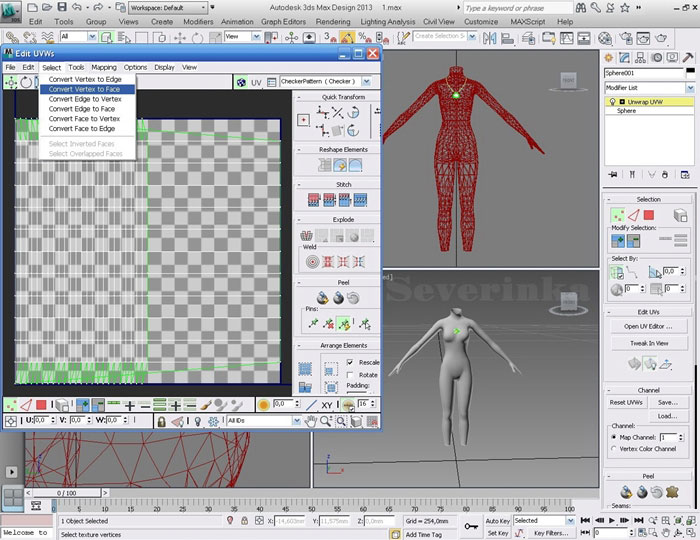Click the channel Load button
This screenshot has height=540, width=700.
[668, 416]
